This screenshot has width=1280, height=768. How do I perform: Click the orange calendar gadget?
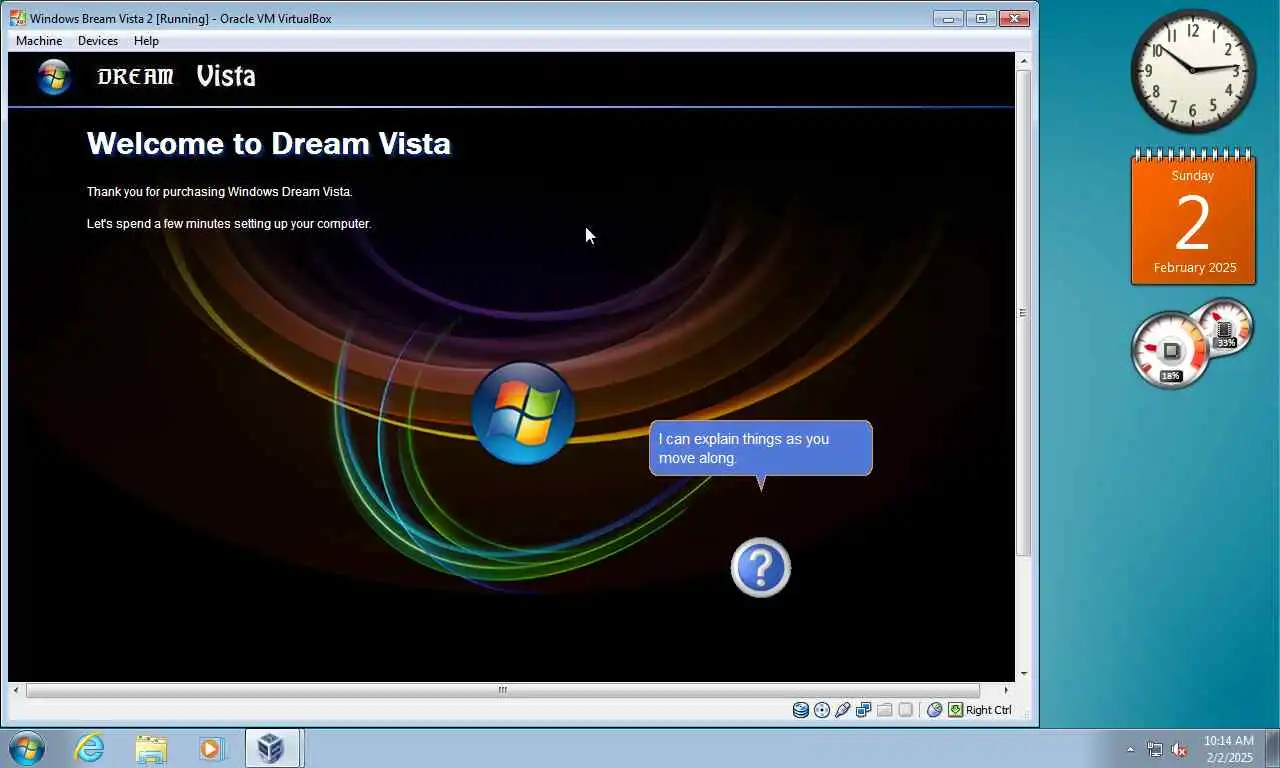pyautogui.click(x=1193, y=217)
